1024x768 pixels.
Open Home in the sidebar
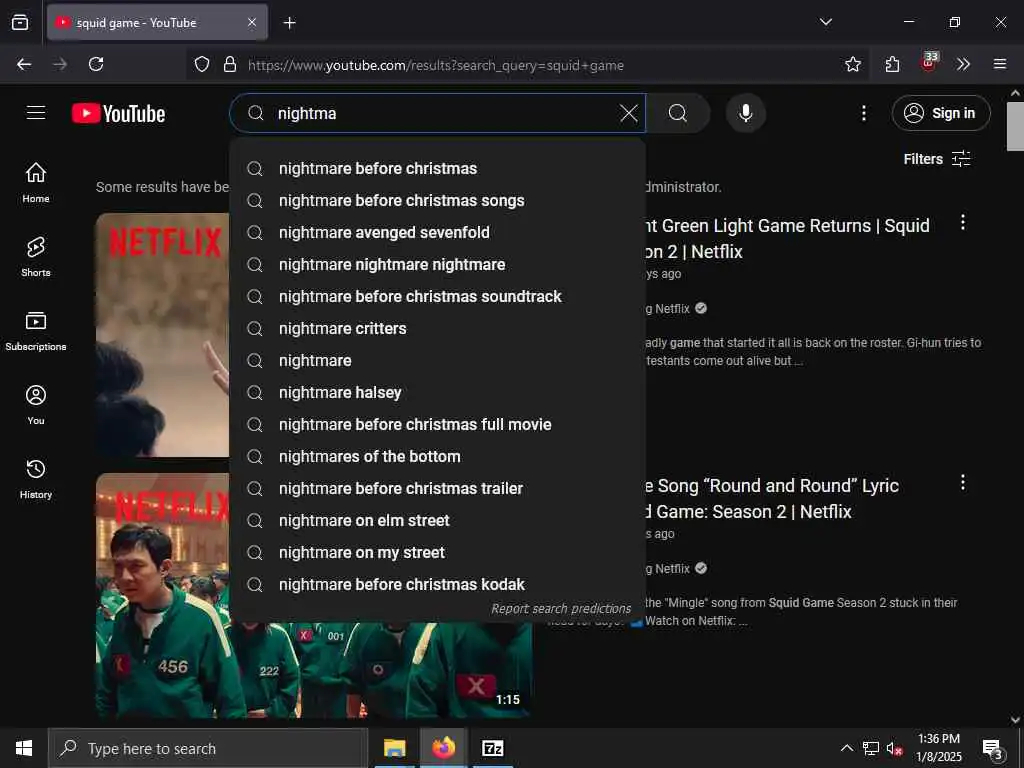36,182
